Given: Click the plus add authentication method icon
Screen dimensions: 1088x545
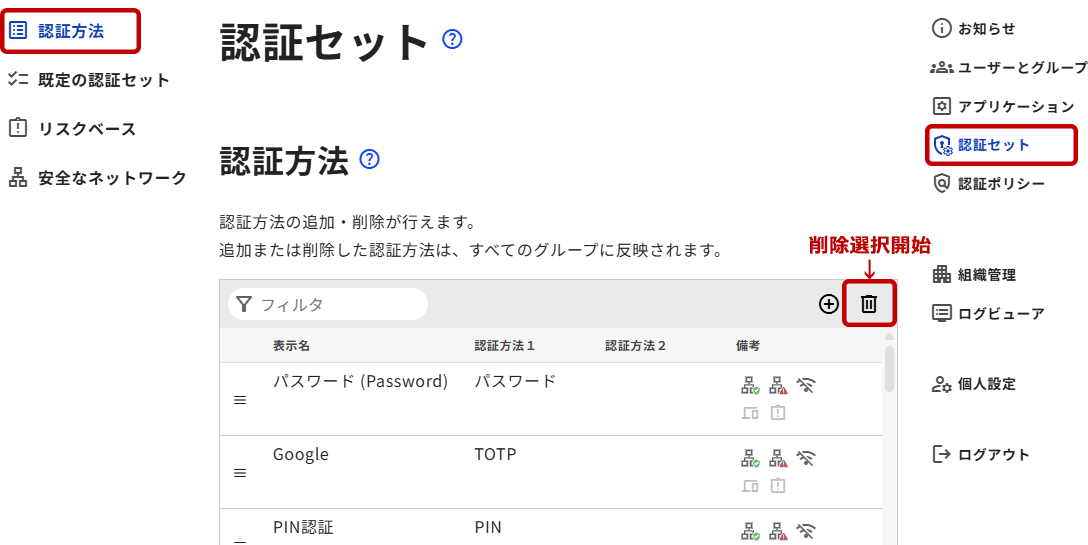Looking at the screenshot, I should coord(828,304).
